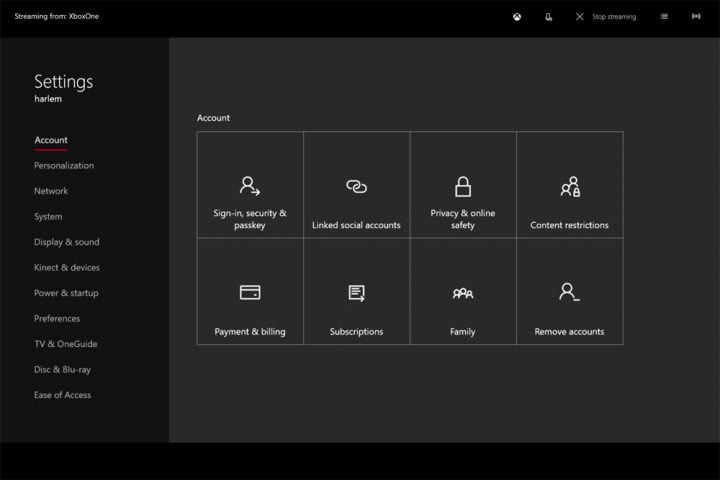Screen dimensions: 720x480
Task: Click the 'Remove accounts' tile label
Action: pyautogui.click(x=569, y=332)
